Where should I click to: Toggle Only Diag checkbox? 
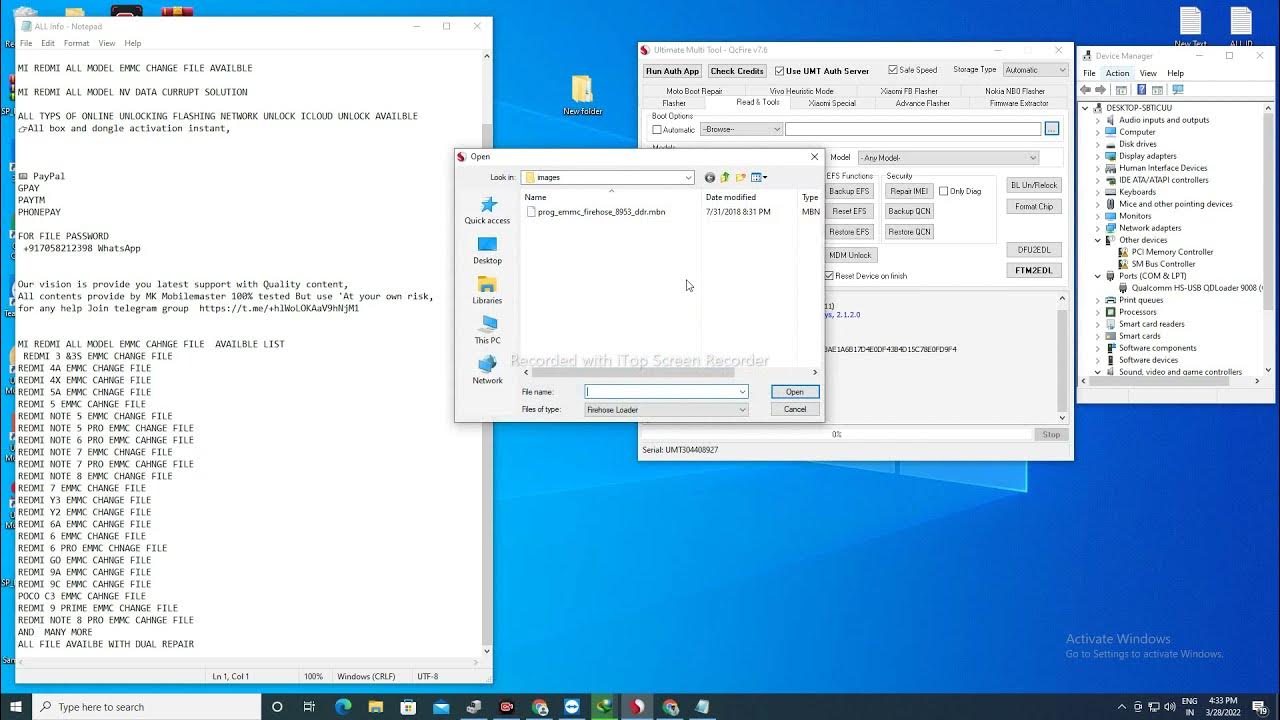pyautogui.click(x=943, y=191)
